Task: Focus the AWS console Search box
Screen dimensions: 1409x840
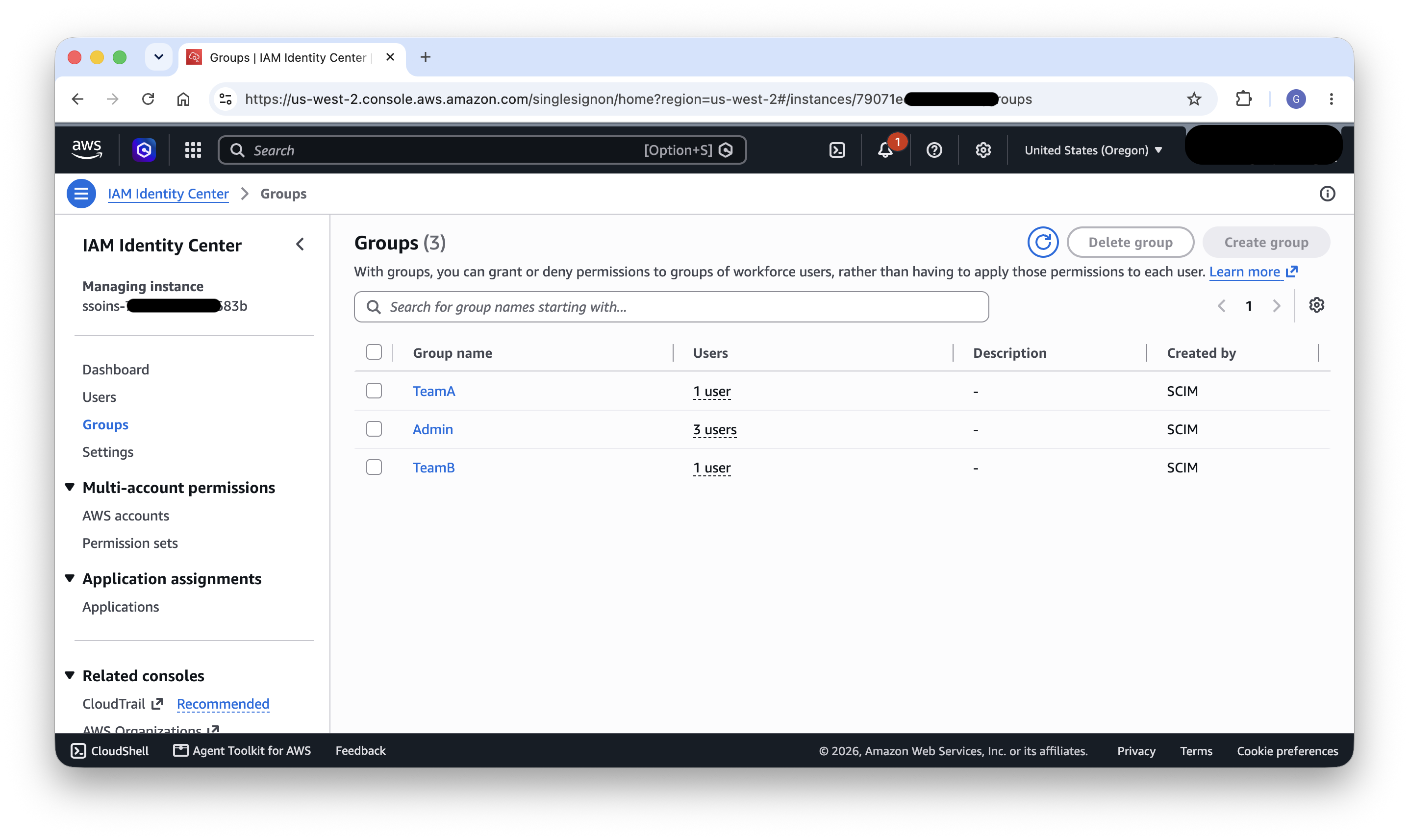Action: pos(482,150)
